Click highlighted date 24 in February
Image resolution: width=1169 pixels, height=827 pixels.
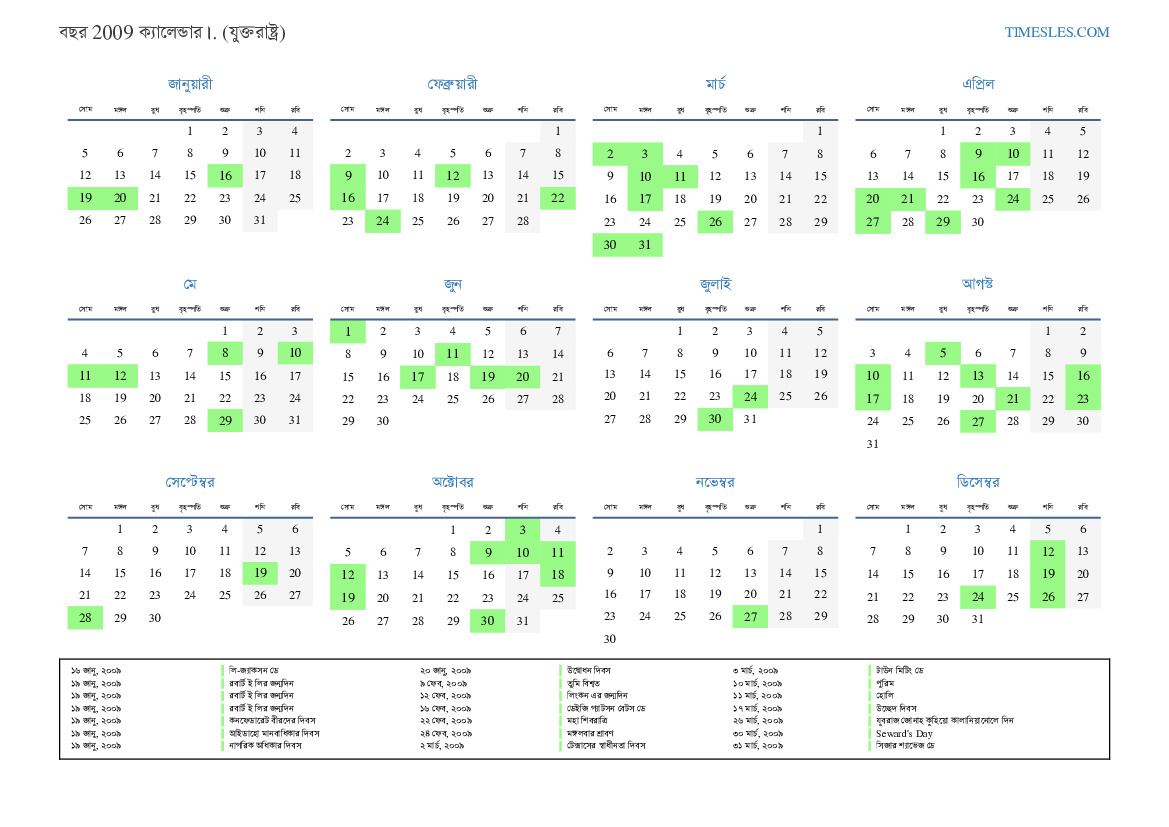[383, 221]
